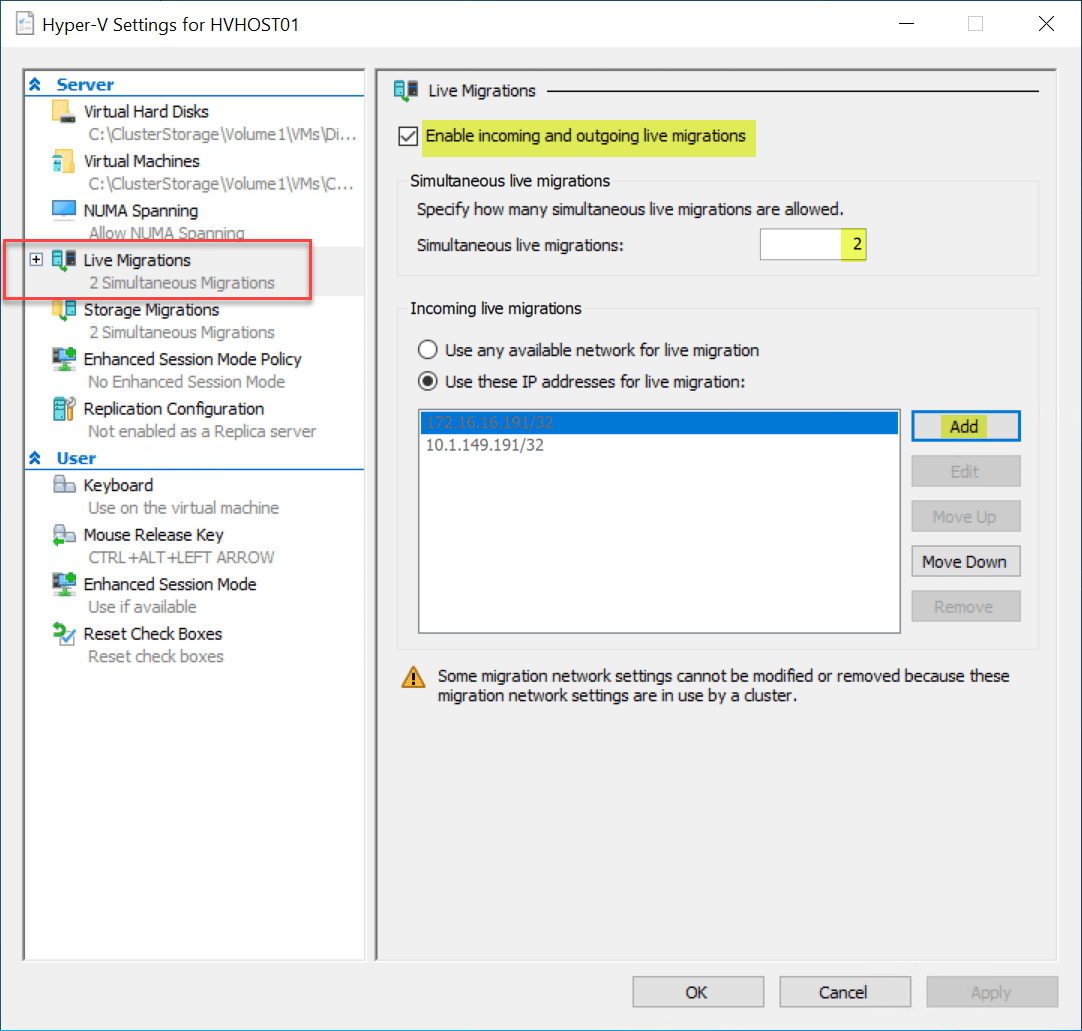Click 'Use if available' subtext
Screen dimensions: 1082x1031
142,607
